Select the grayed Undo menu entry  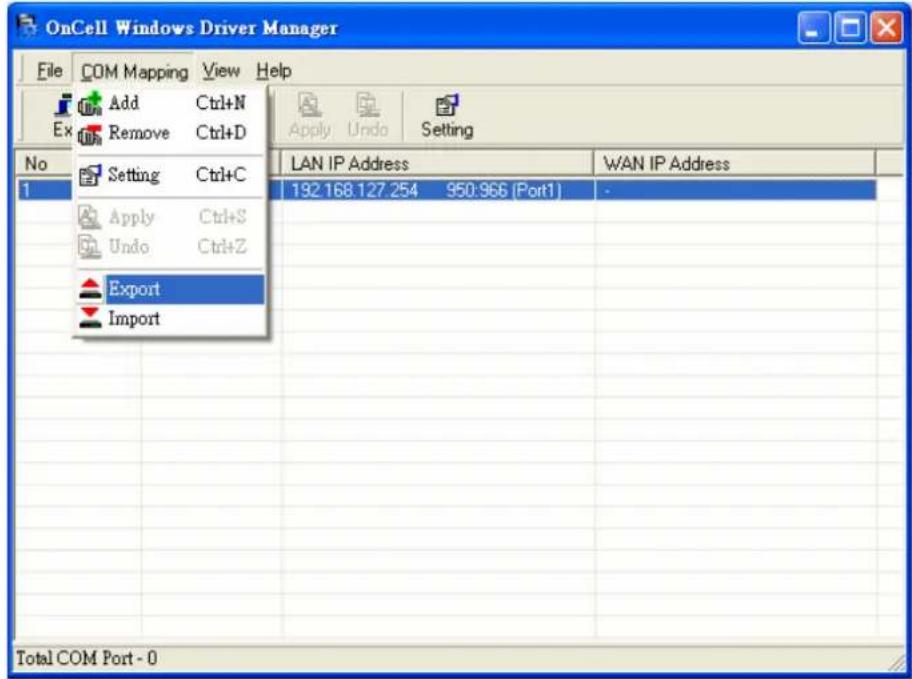[x=170, y=247]
